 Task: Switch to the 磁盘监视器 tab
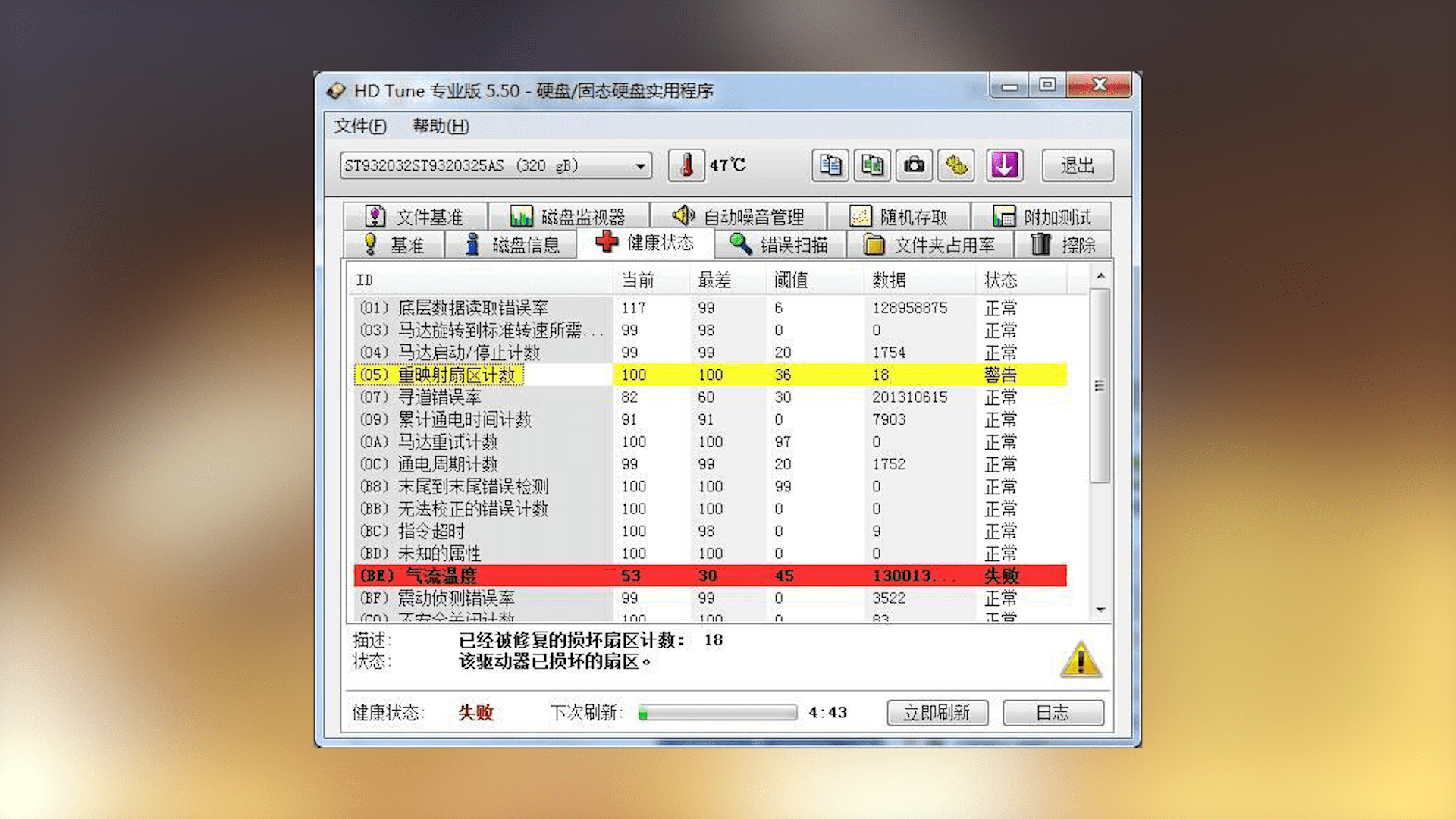click(569, 217)
